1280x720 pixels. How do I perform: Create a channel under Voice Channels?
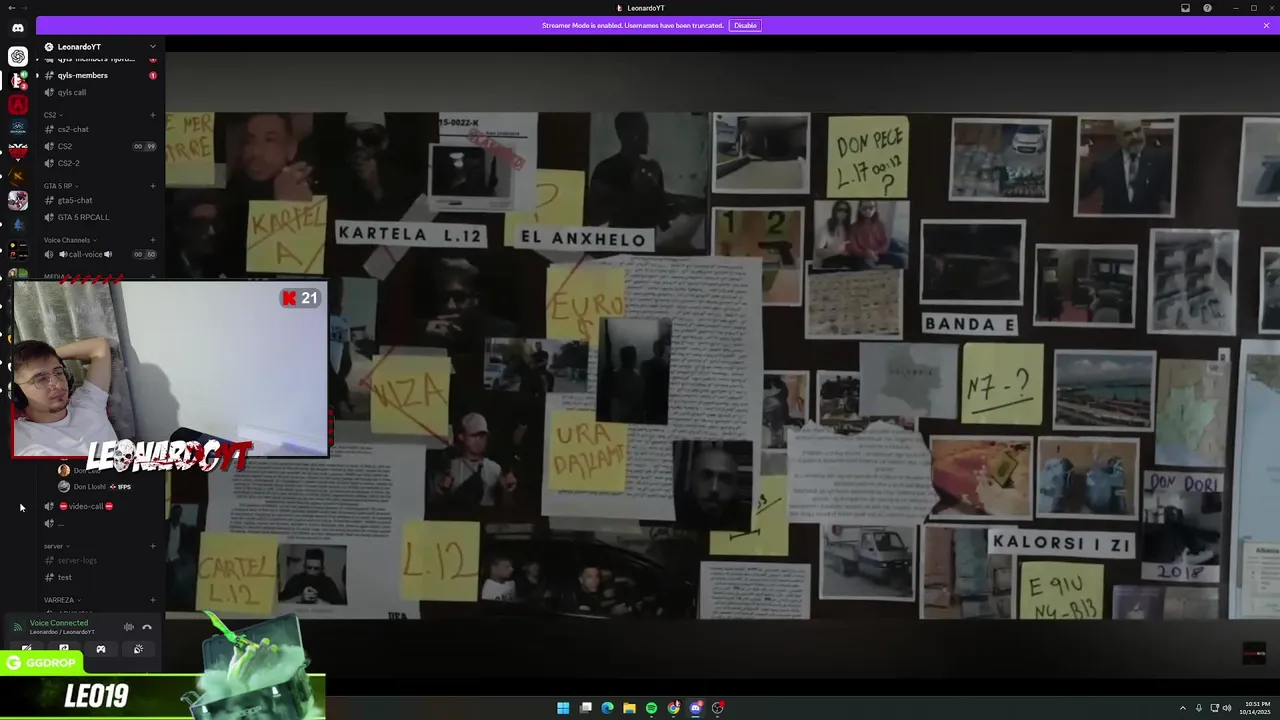pos(153,240)
